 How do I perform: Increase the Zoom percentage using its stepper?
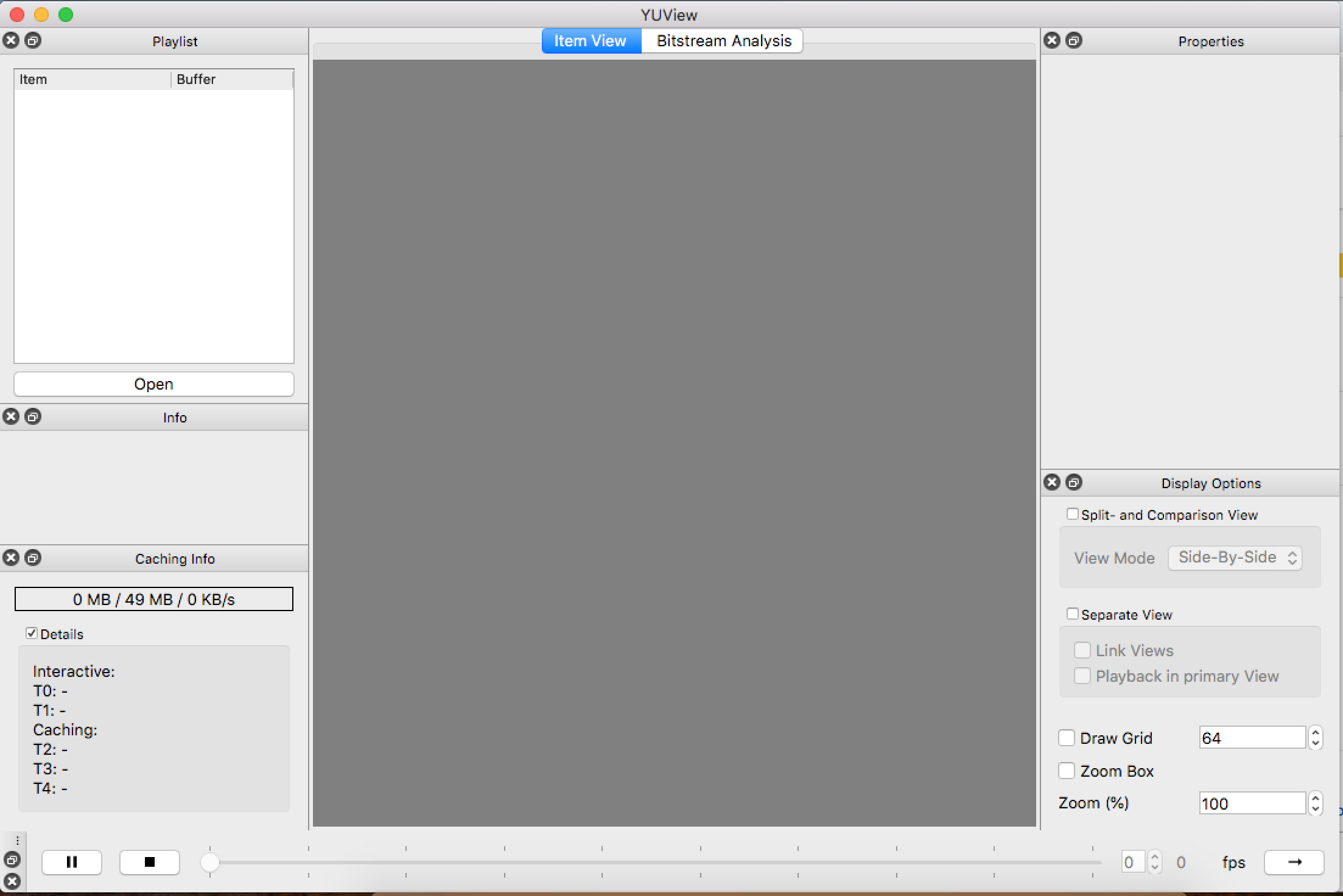click(x=1314, y=798)
